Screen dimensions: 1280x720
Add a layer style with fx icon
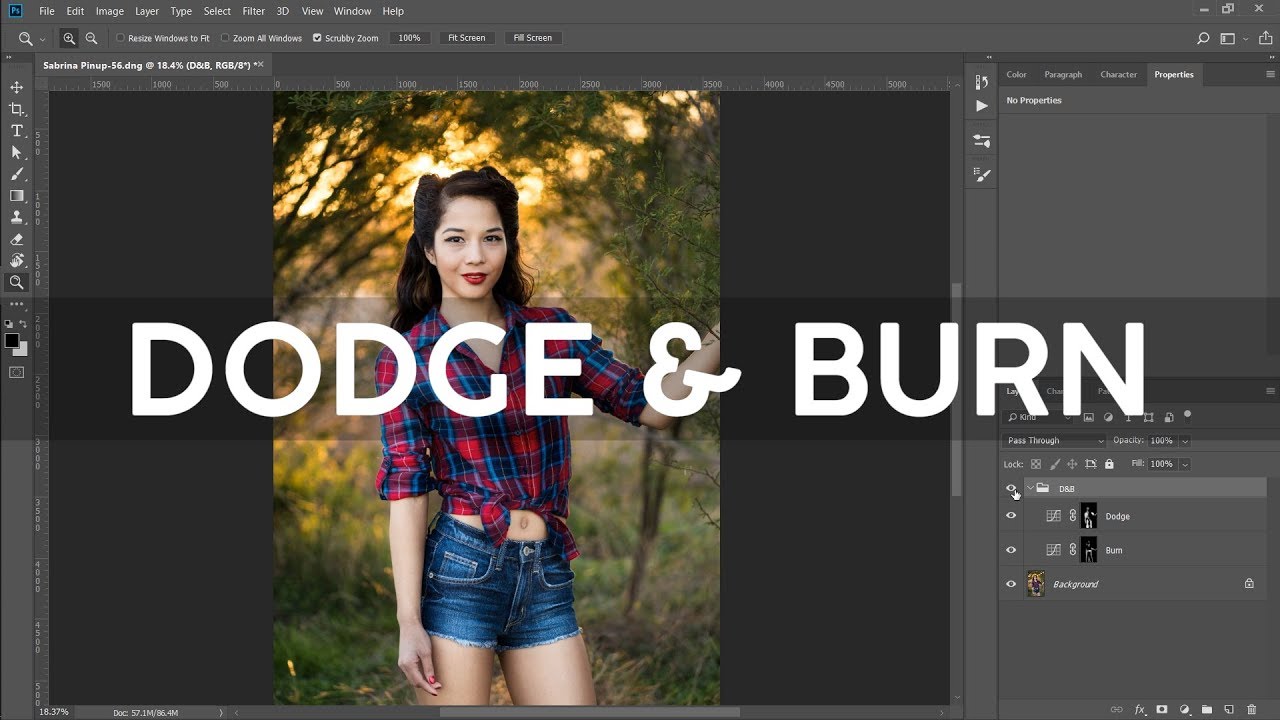1139,709
